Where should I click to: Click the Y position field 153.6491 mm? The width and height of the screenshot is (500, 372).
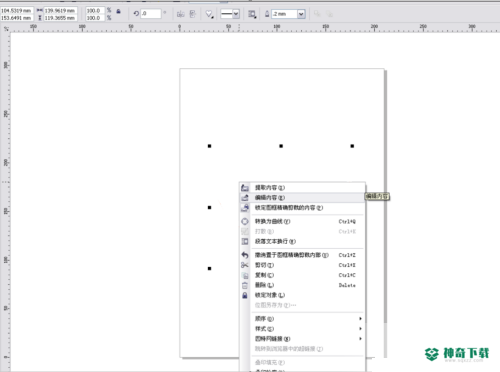click(x=17, y=18)
